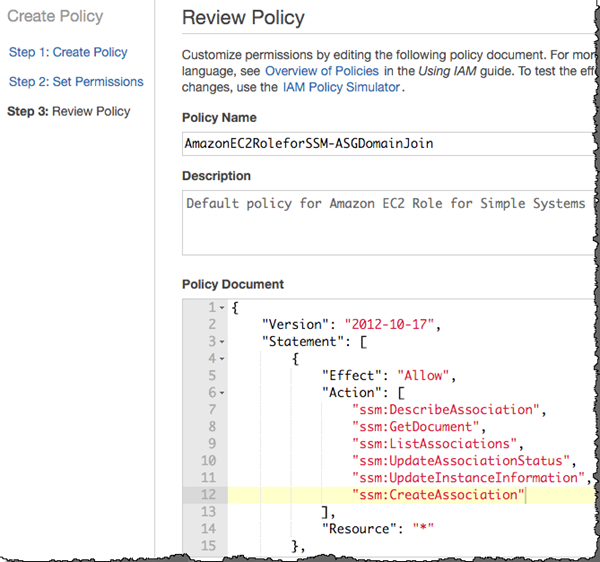The height and width of the screenshot is (562, 600).
Task: Open the IAM Policy Simulator link
Action: [341, 87]
